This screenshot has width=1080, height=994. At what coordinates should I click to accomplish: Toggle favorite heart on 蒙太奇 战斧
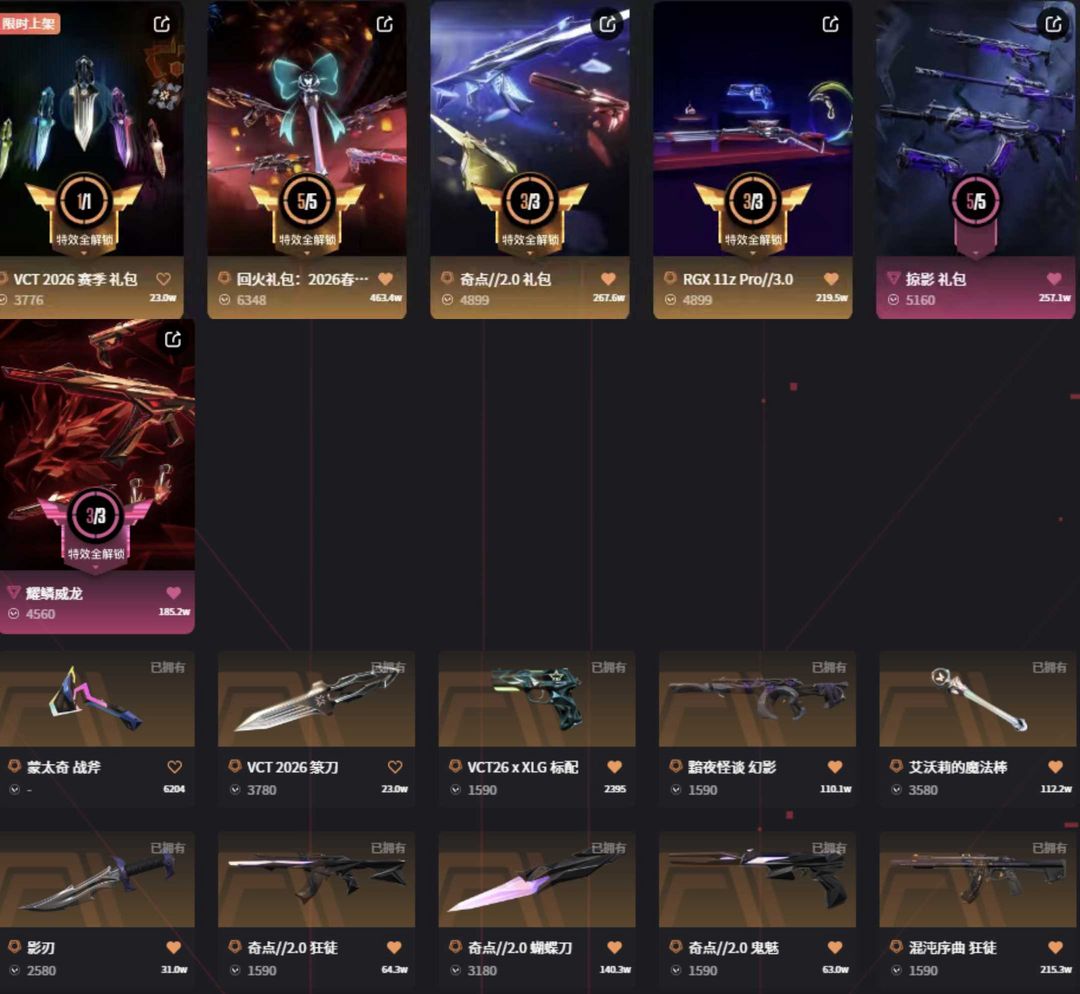[174, 767]
